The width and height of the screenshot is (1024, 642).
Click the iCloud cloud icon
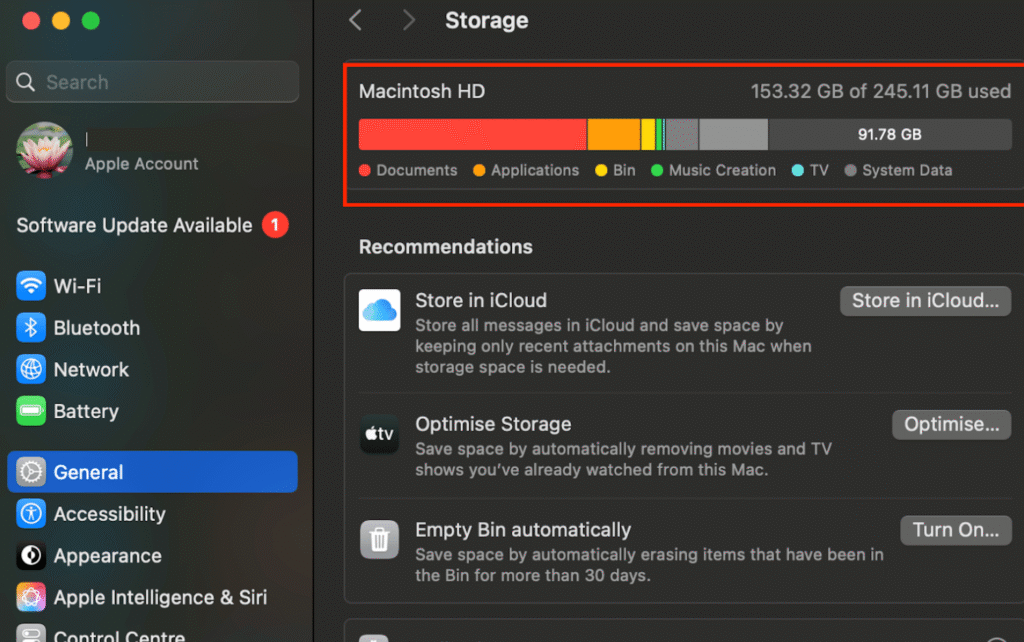click(379, 310)
